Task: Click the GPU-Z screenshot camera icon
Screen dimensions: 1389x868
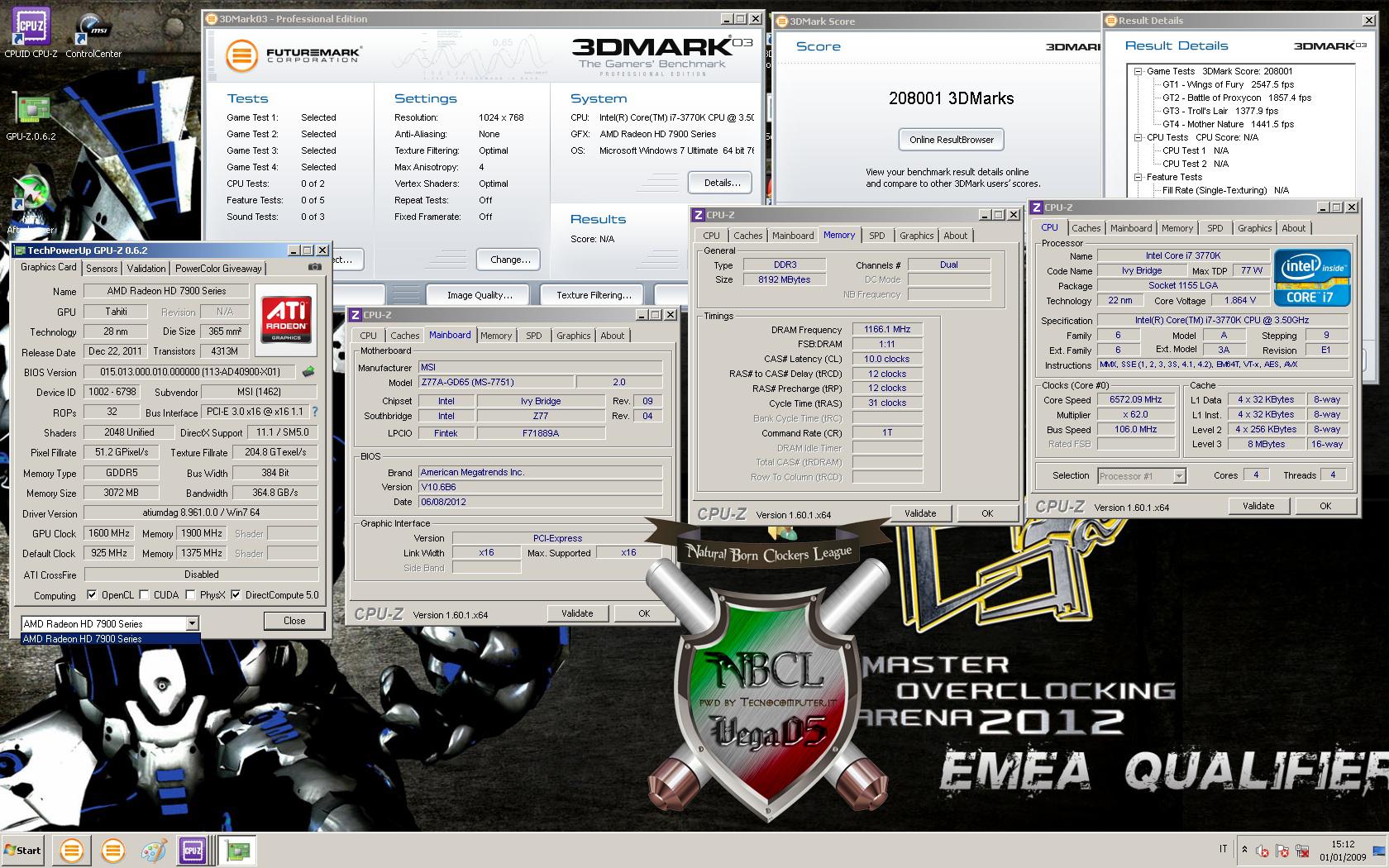Action: click(x=315, y=267)
